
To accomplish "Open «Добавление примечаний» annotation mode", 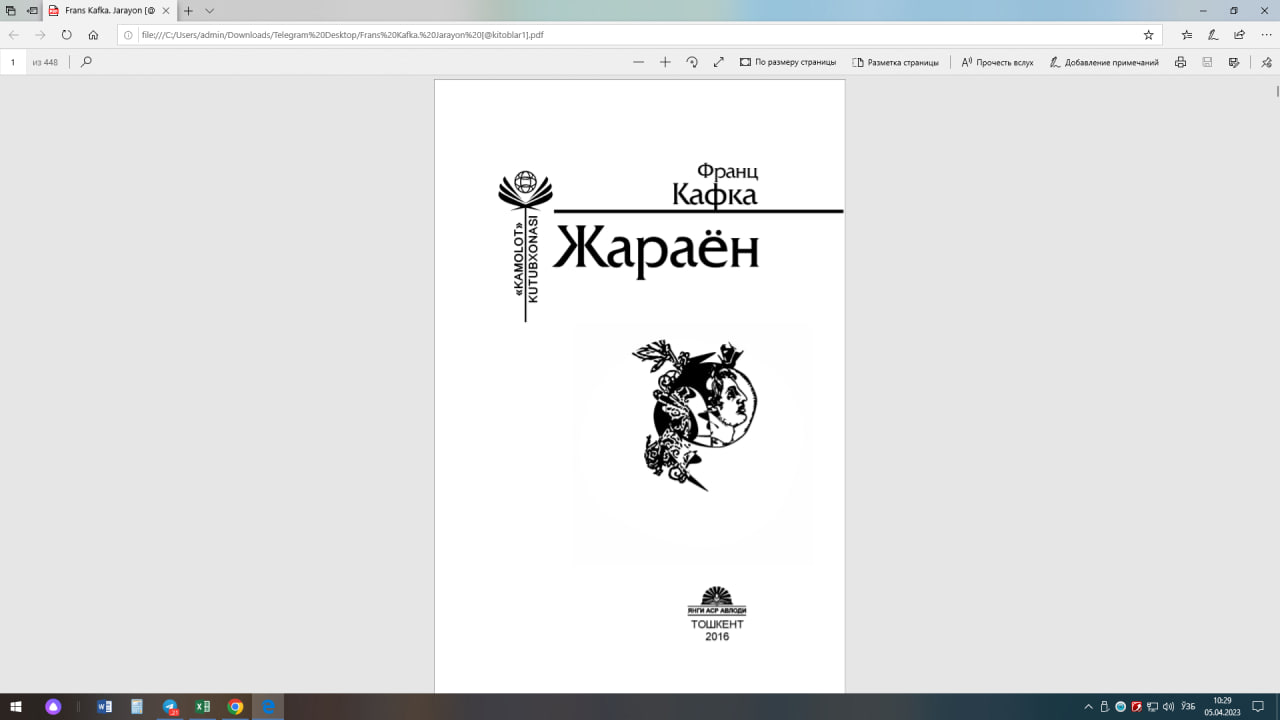I will 1110,61.
